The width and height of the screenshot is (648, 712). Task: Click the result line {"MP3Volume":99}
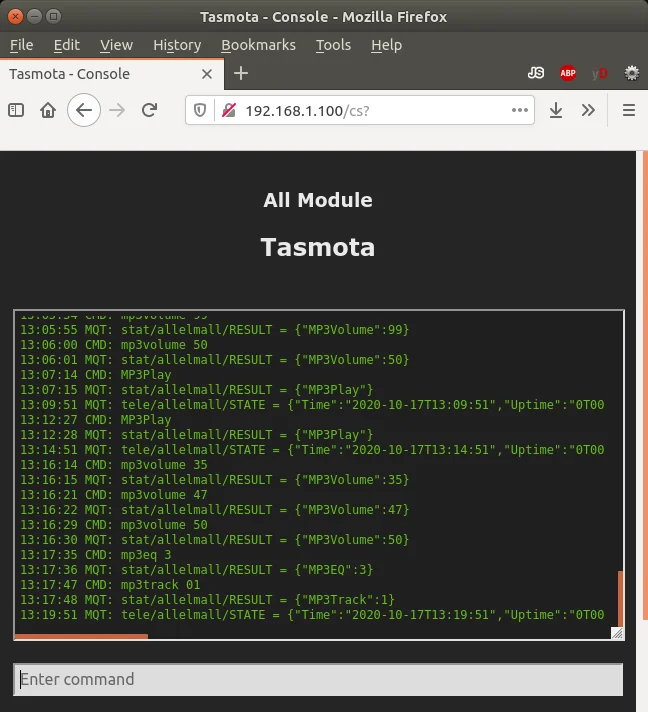pyautogui.click(x=215, y=330)
